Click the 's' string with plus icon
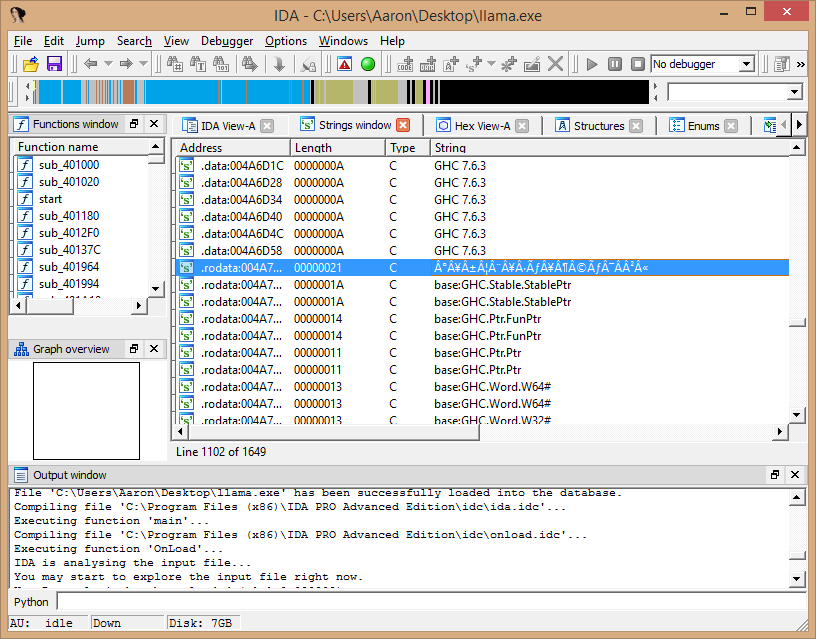 474,64
